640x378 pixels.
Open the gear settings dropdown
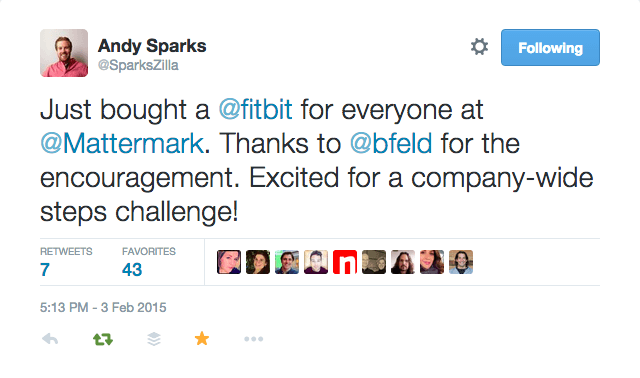click(x=479, y=47)
